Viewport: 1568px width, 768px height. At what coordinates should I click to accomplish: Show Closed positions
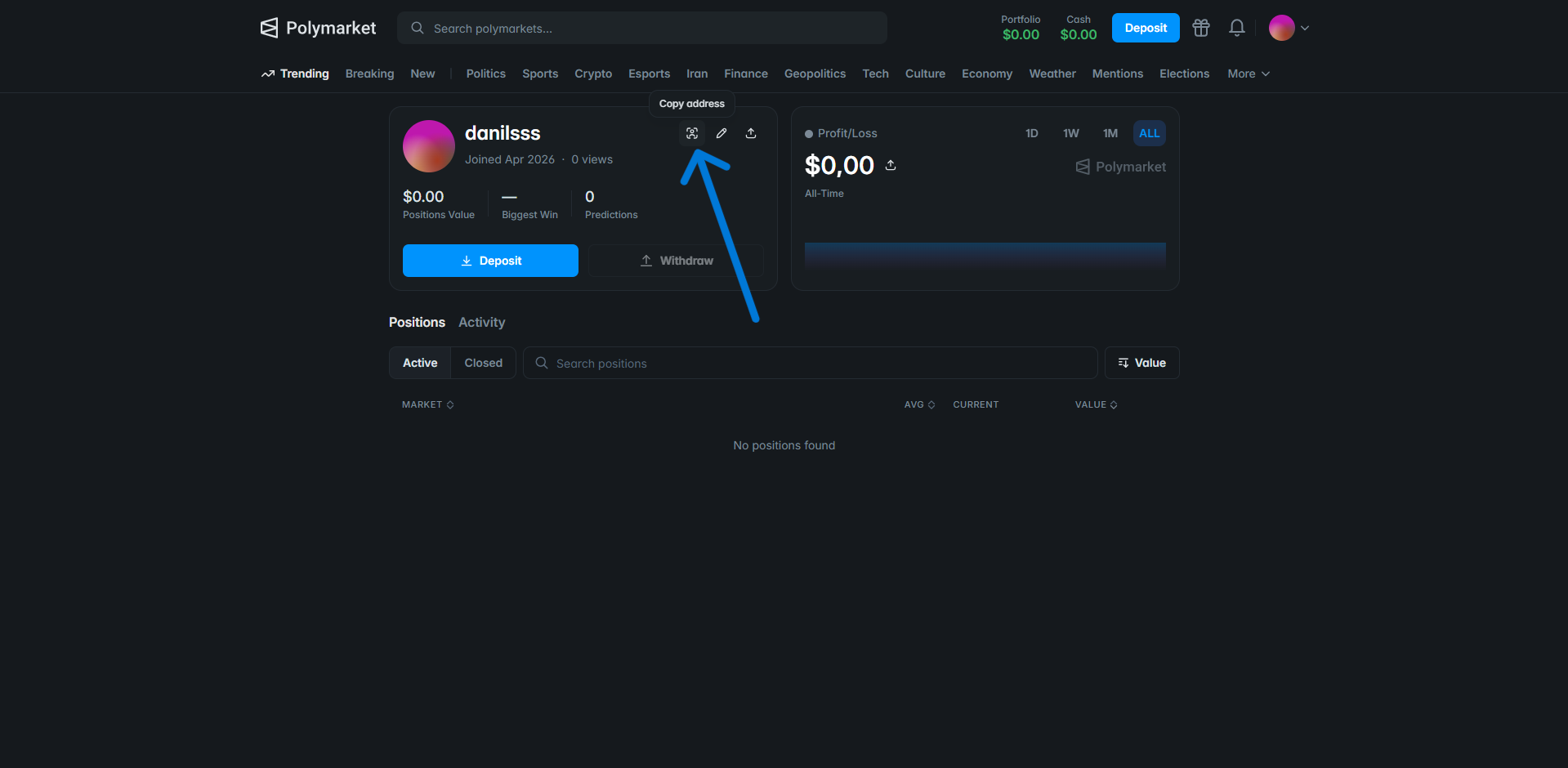[484, 363]
